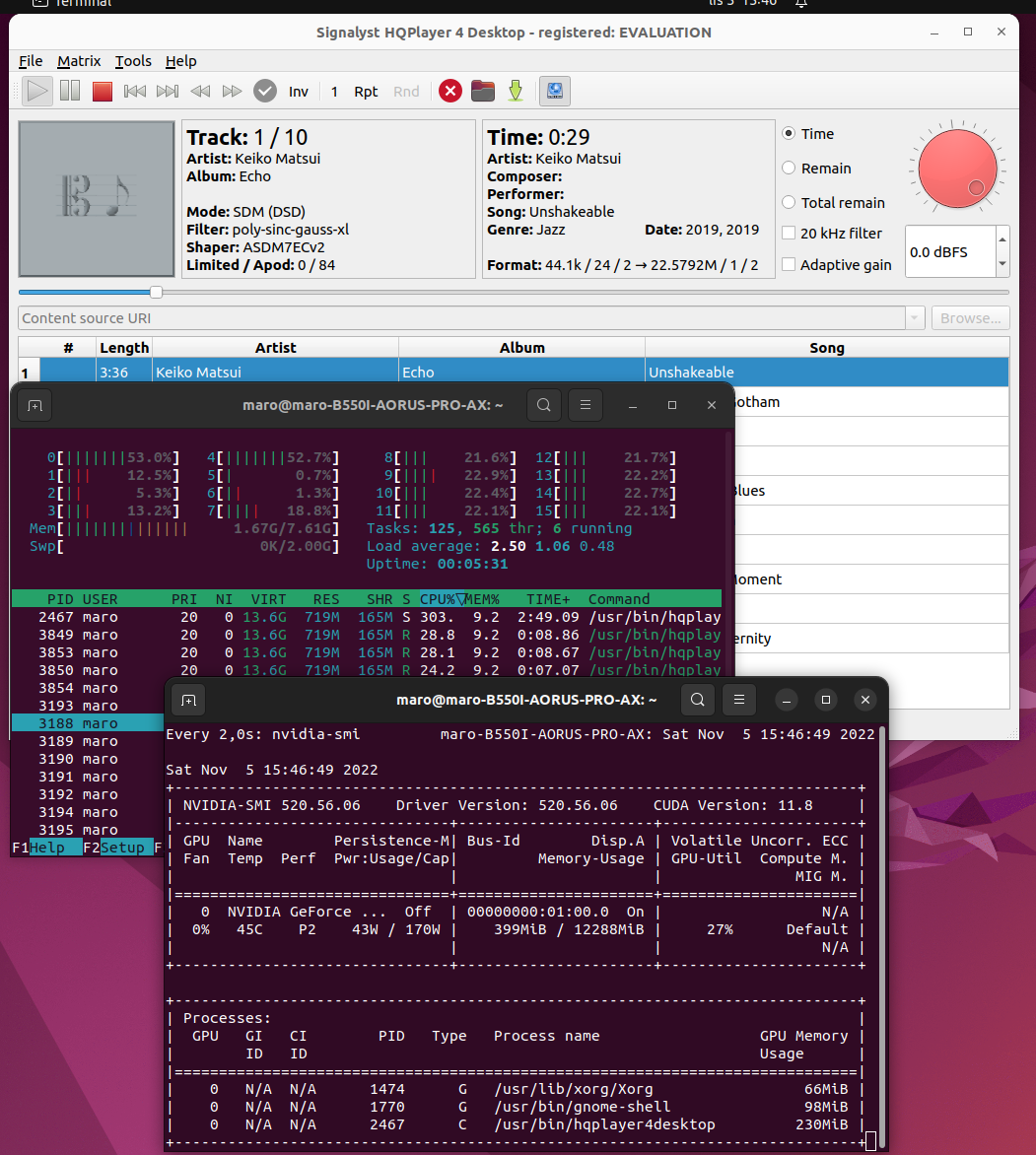Click the PID column header in htop

coord(60,599)
